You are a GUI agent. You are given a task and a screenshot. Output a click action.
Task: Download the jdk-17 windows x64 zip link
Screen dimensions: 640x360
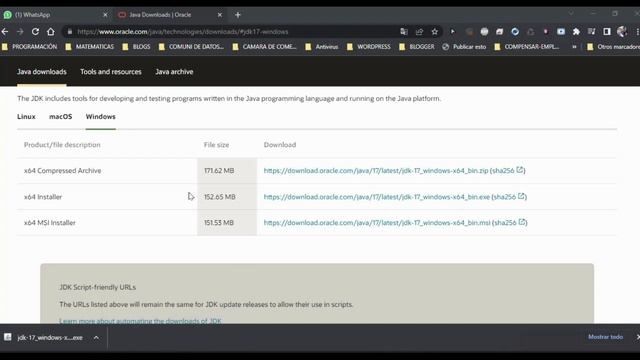[376, 171]
